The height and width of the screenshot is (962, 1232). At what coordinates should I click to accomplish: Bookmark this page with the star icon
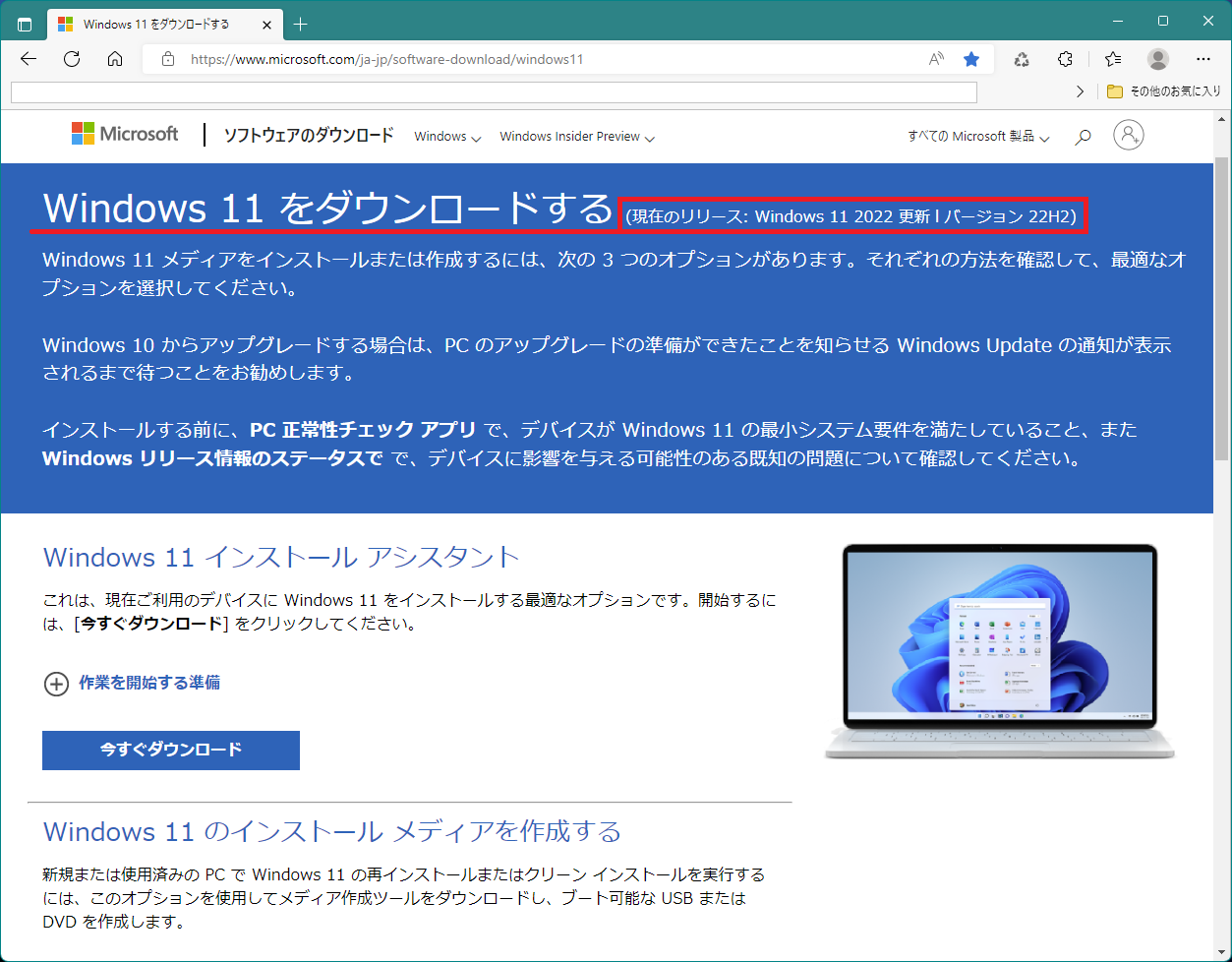click(x=971, y=59)
